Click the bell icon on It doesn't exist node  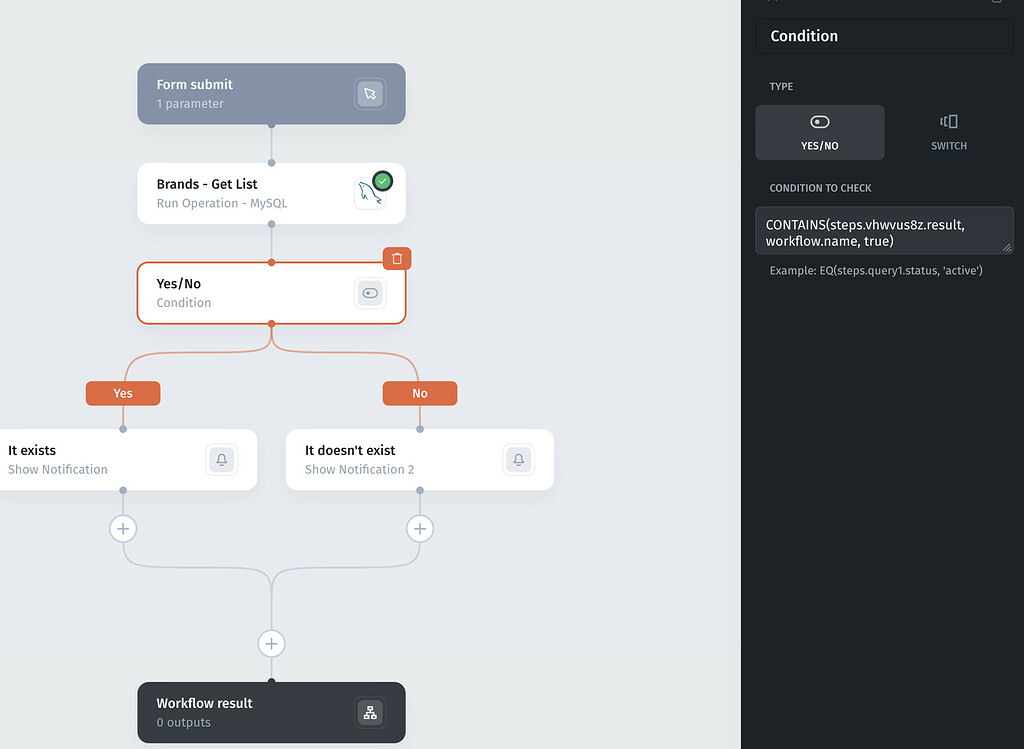point(518,460)
